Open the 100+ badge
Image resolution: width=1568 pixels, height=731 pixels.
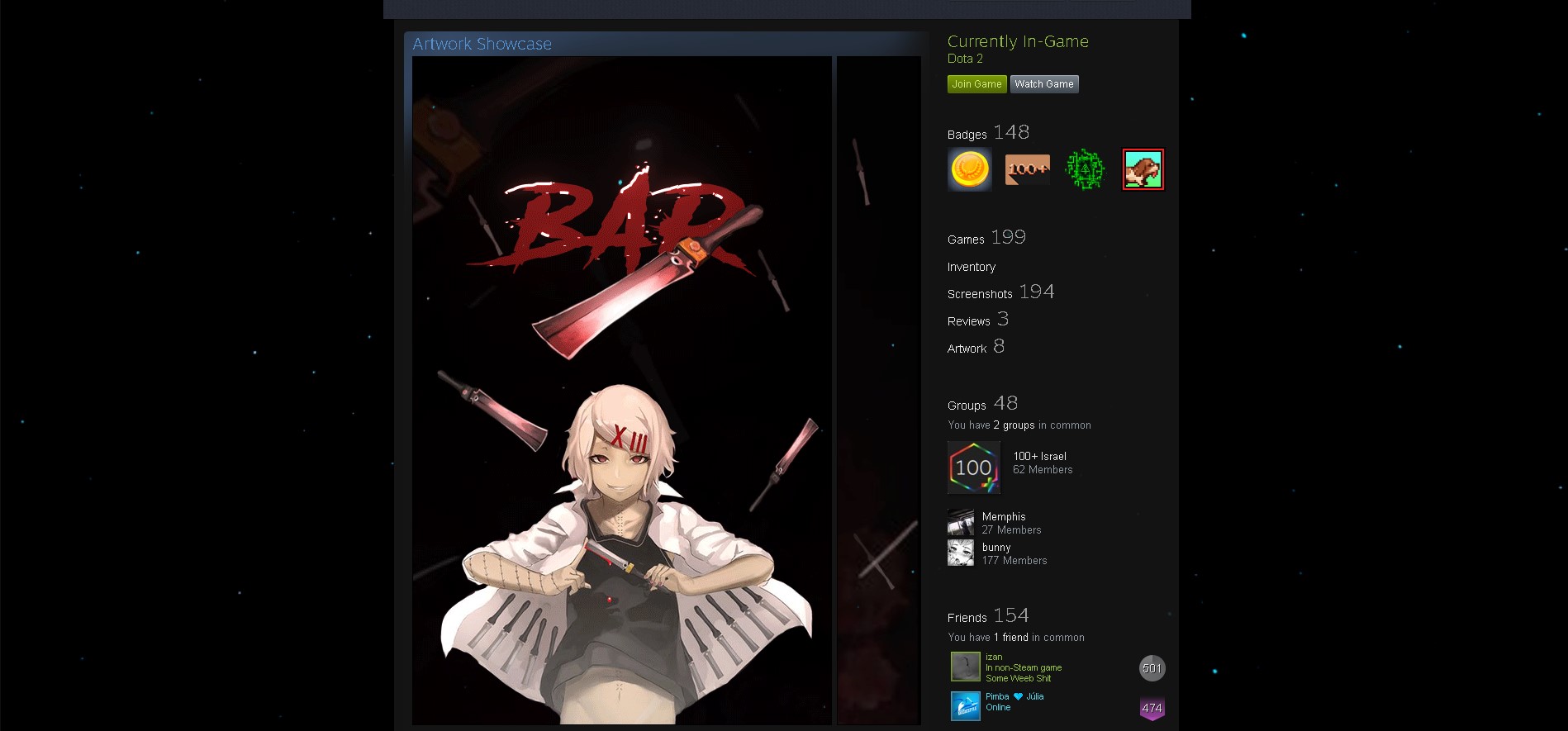click(1028, 169)
